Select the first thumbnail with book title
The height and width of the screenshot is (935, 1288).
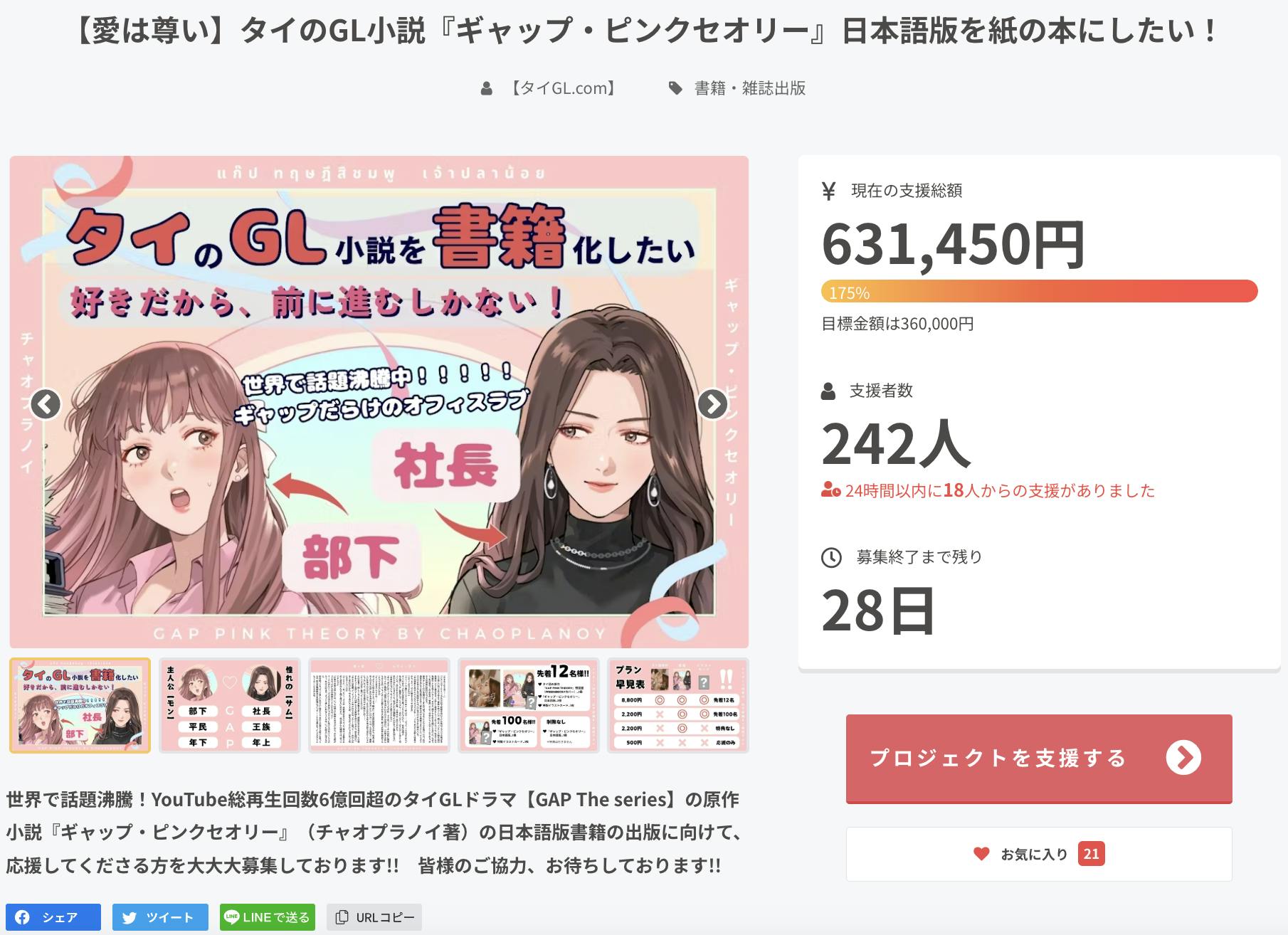click(x=80, y=705)
